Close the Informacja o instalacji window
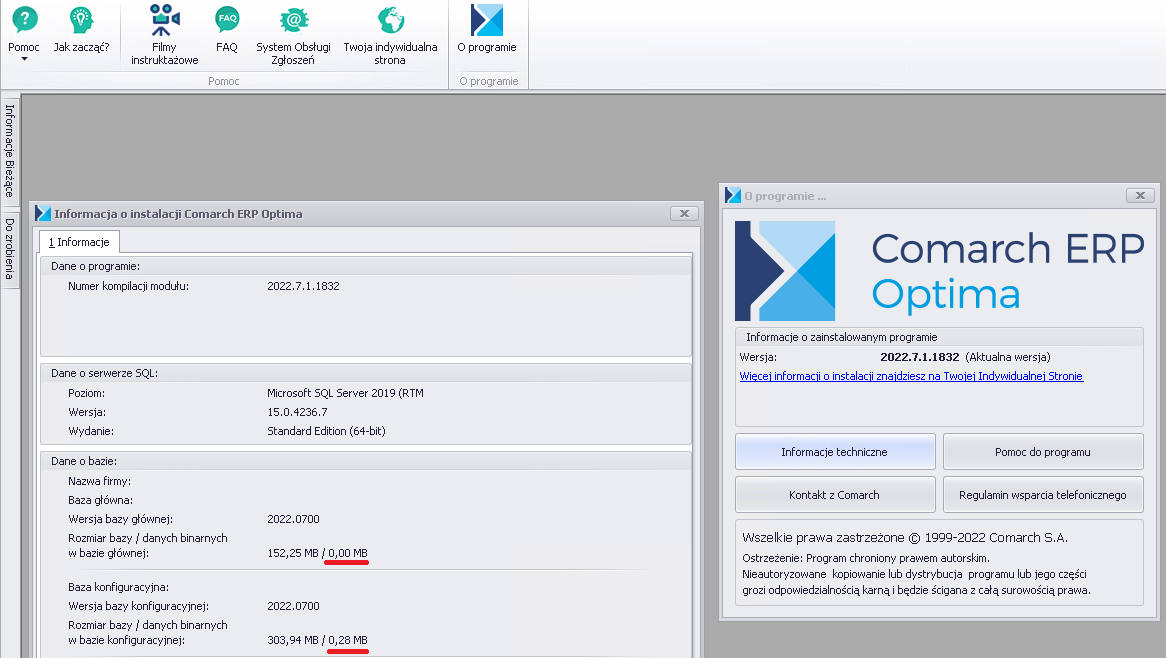The image size is (1166, 658). pos(684,213)
